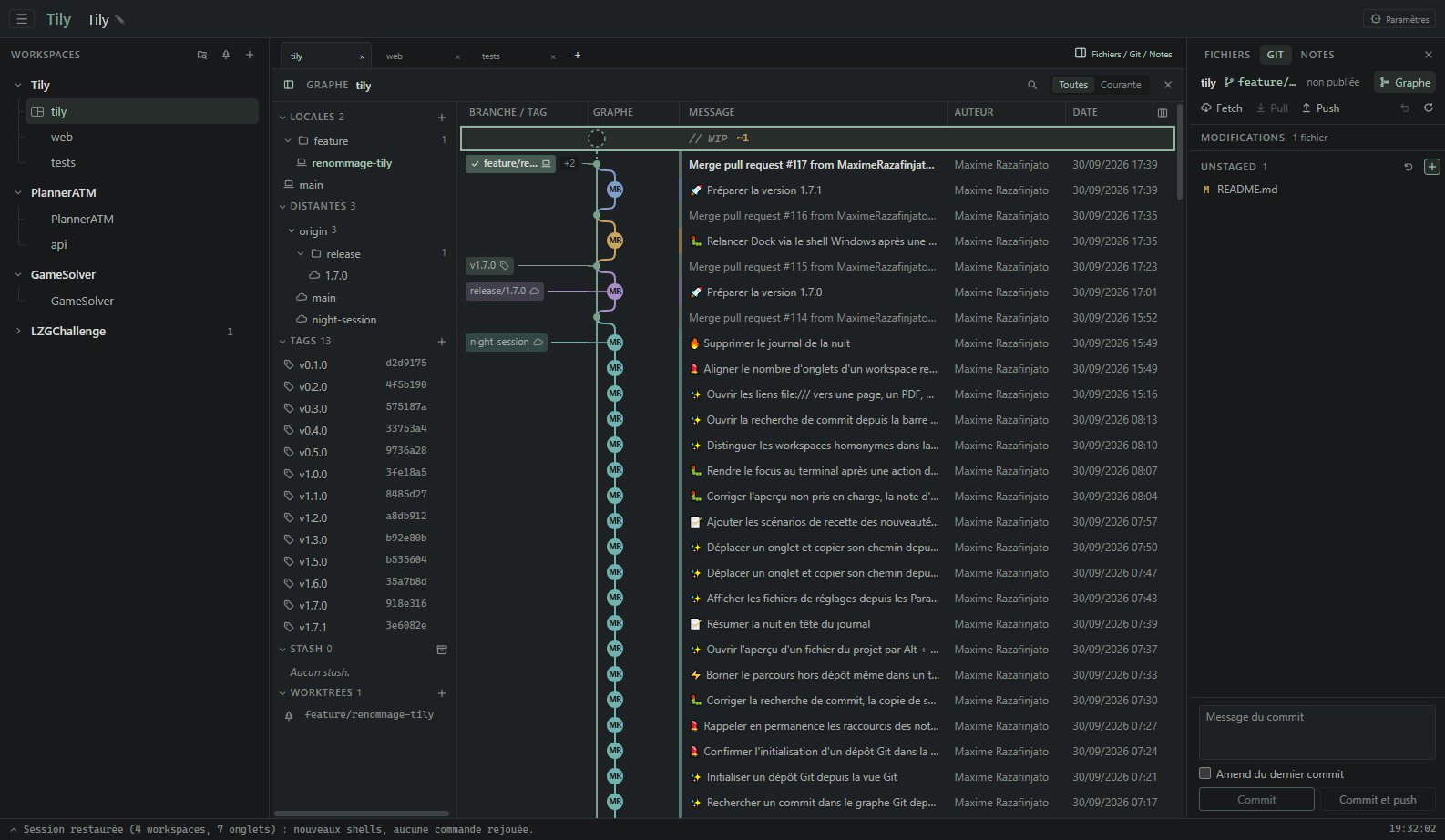Click the search workspaces icon
Viewport: 1445px width, 840px height.
click(x=202, y=55)
